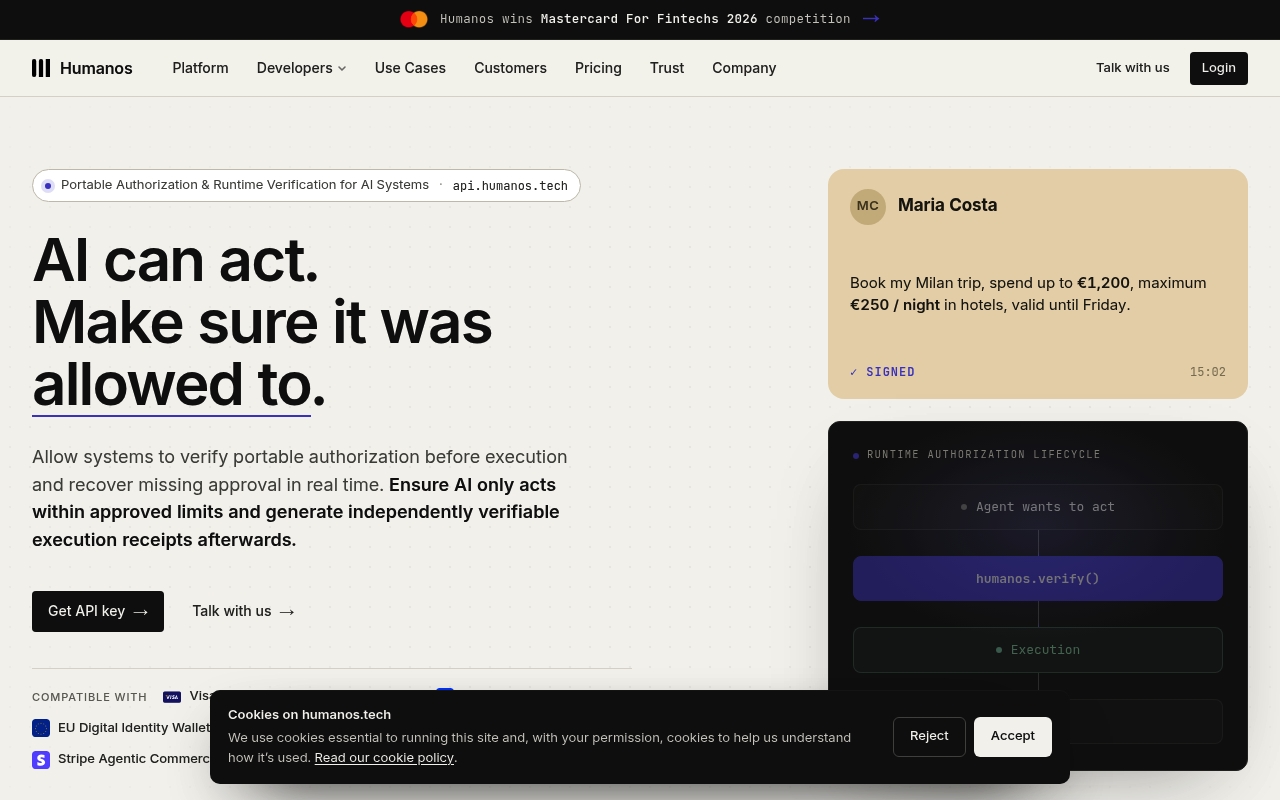The height and width of the screenshot is (800, 1280).
Task: Go to Use Cases page
Action: (x=410, y=68)
